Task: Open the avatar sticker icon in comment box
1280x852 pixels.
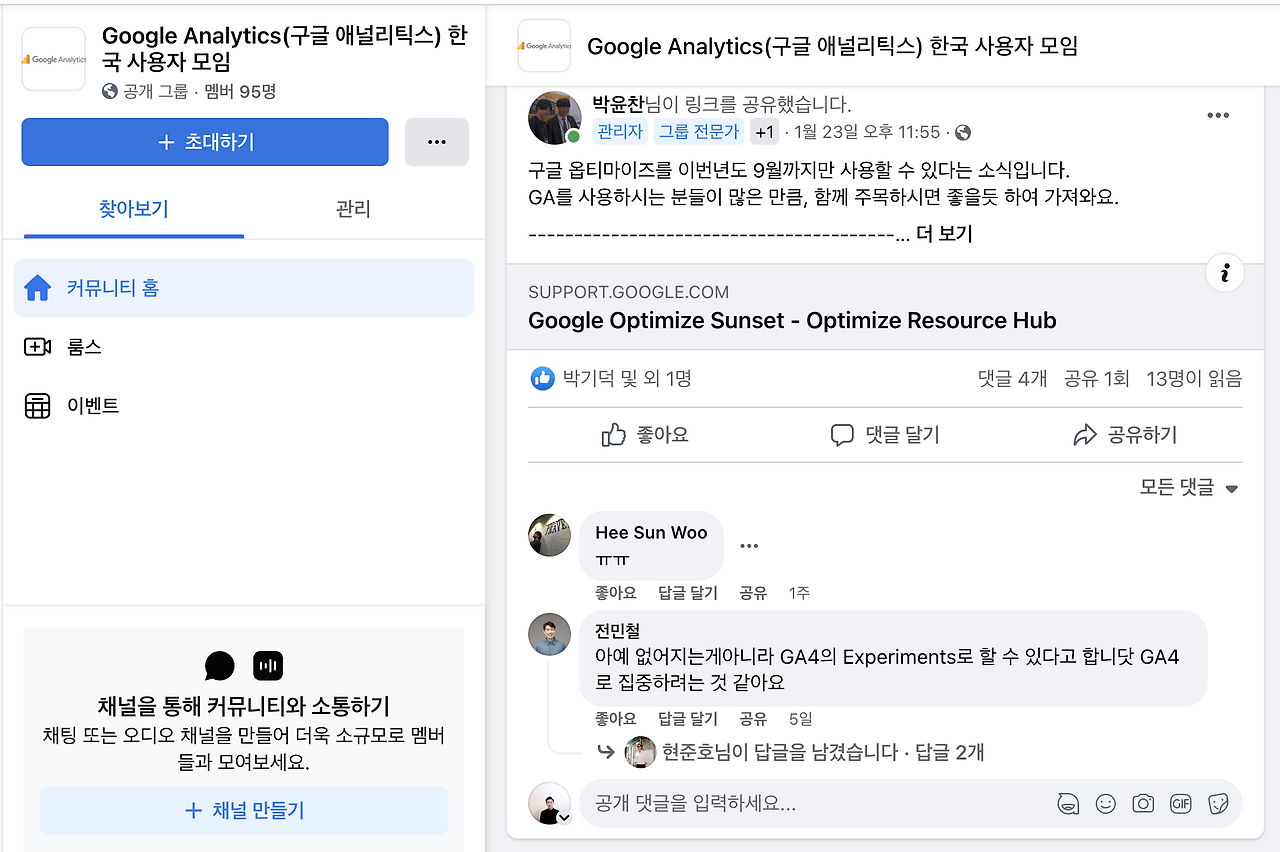Action: pos(1068,803)
